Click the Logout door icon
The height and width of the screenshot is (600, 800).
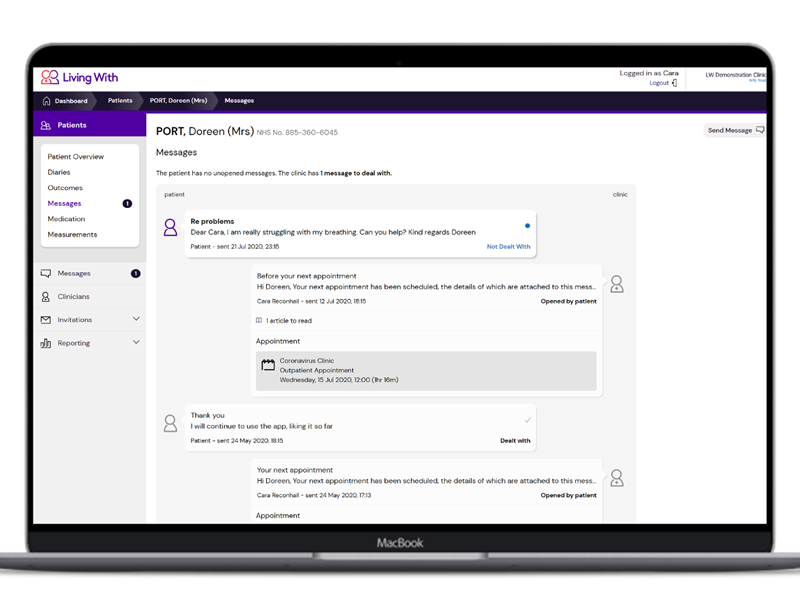674,83
